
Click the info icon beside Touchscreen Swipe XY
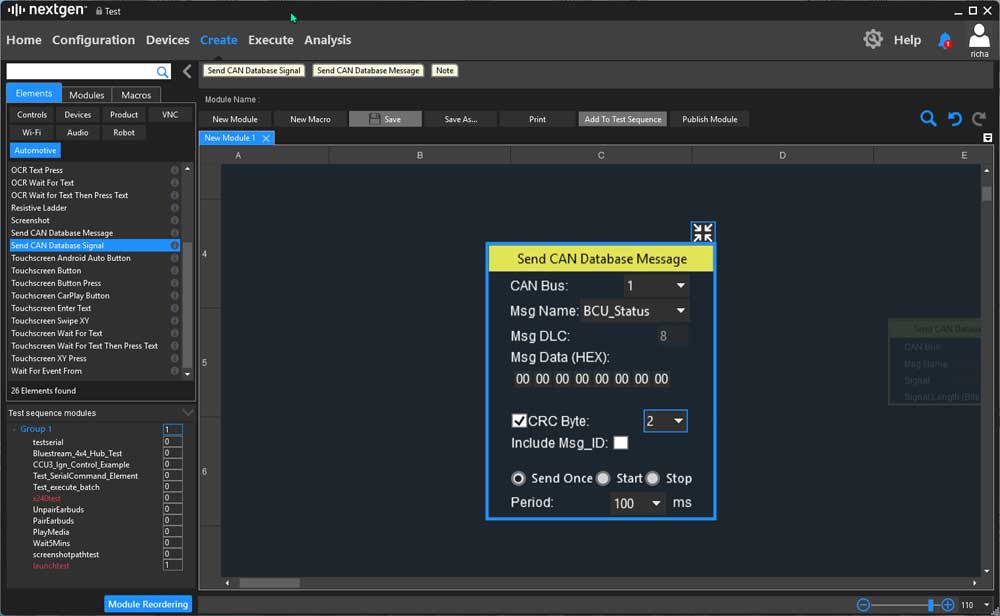click(174, 321)
